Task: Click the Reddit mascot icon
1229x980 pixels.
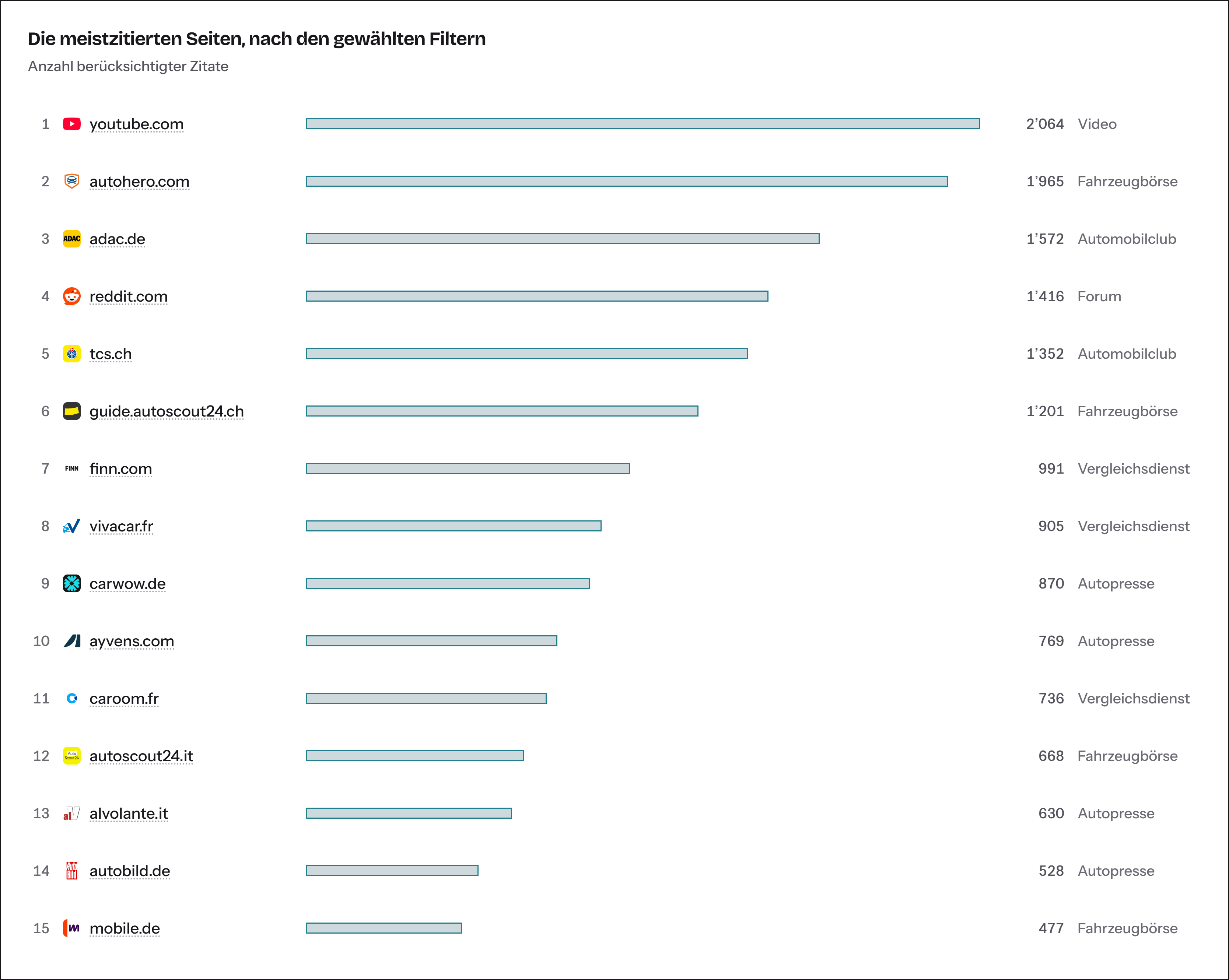Action: tap(71, 296)
